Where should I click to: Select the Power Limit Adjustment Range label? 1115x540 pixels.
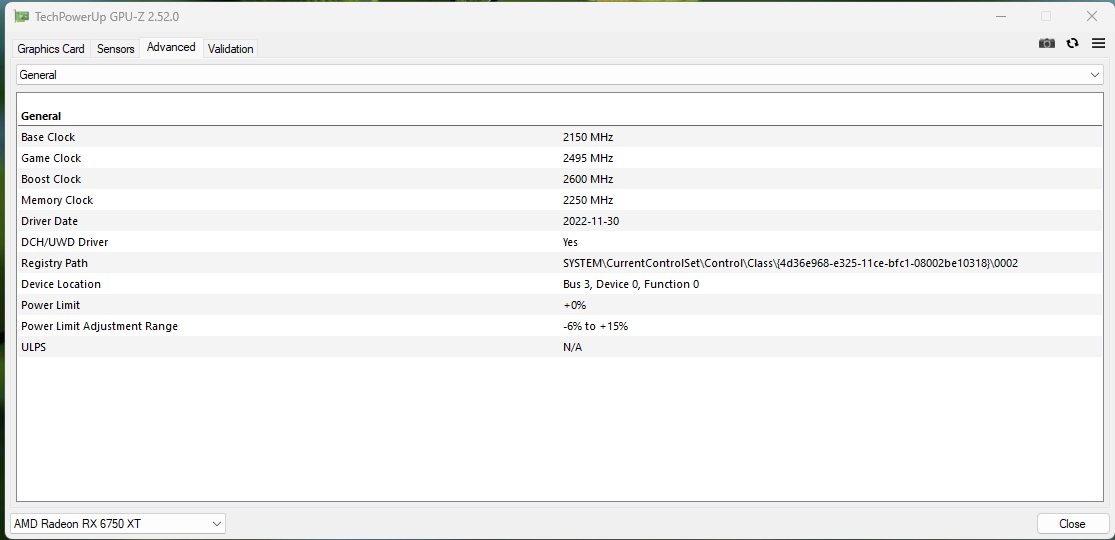coord(100,326)
